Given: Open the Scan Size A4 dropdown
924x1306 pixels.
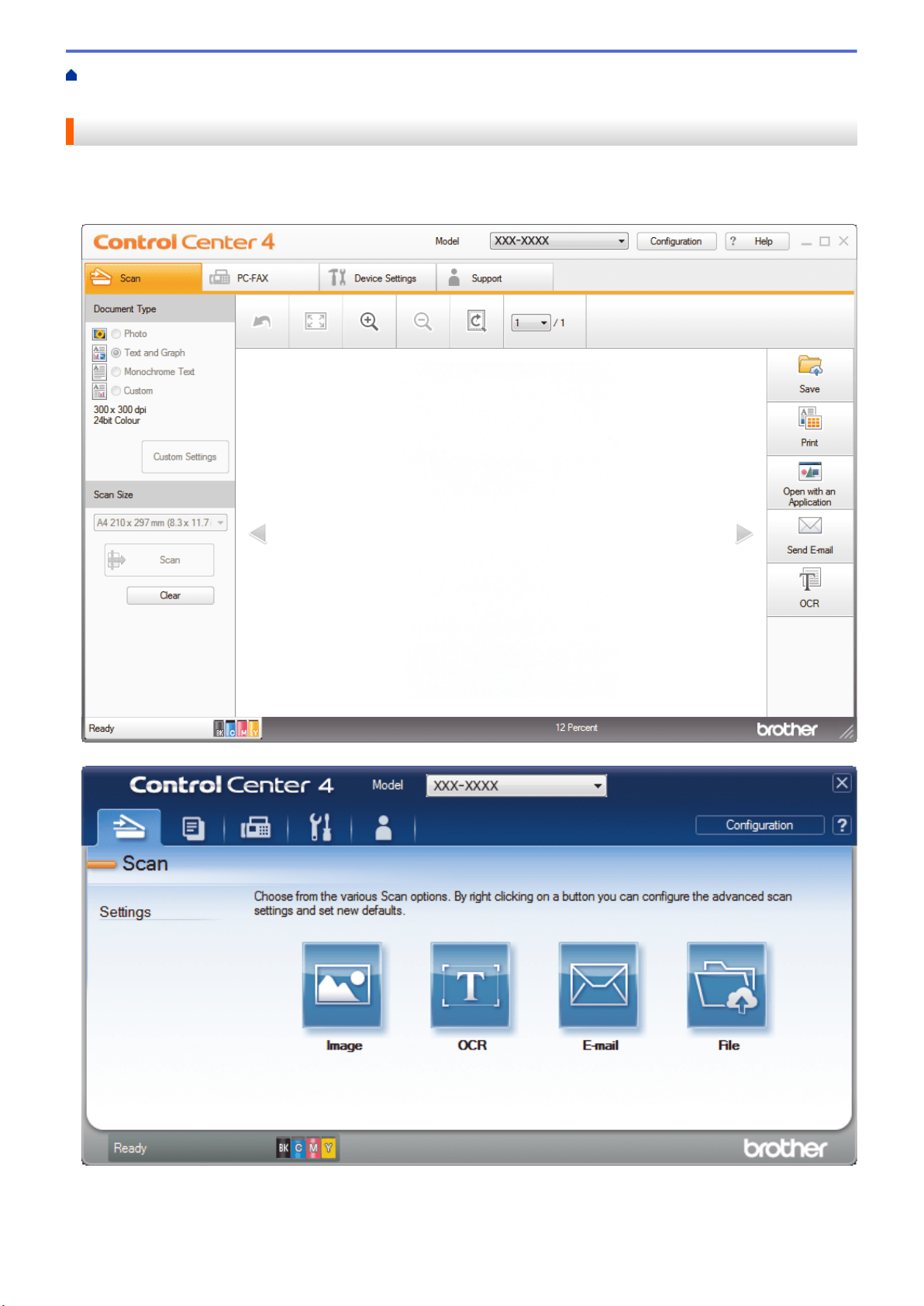Looking at the screenshot, I should (x=160, y=522).
